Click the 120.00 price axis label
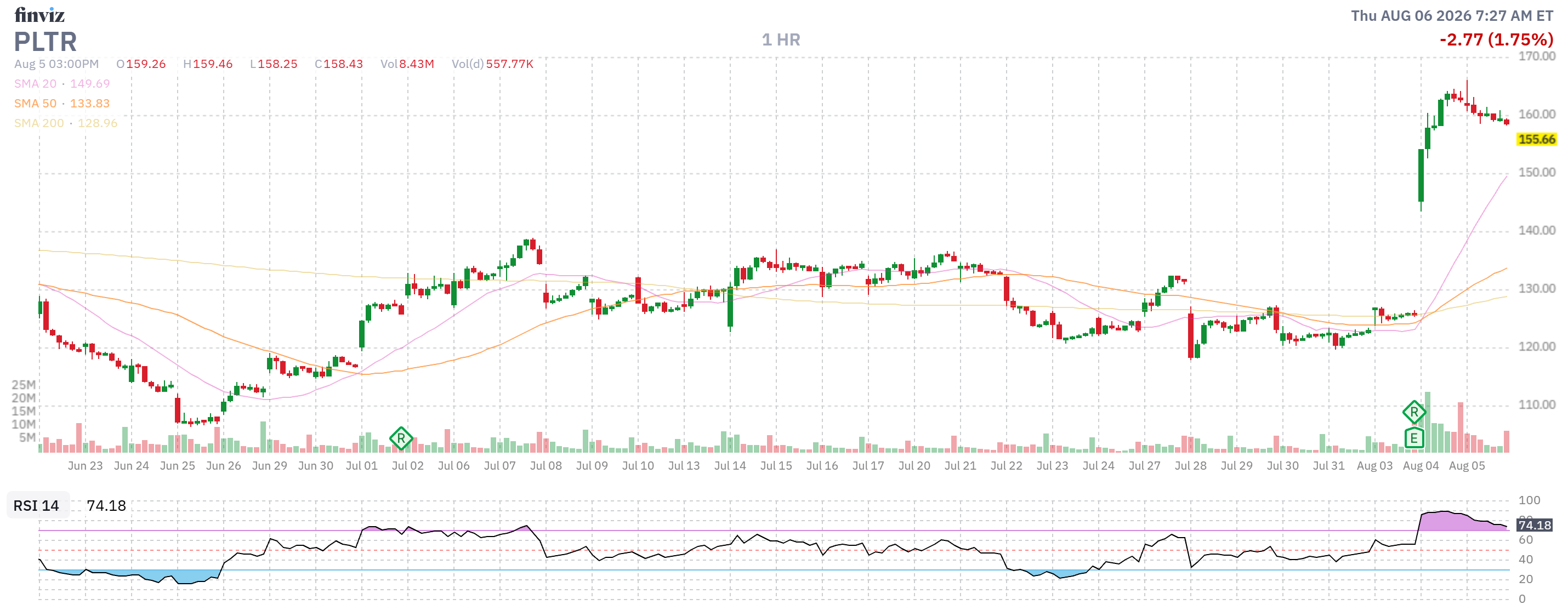The width and height of the screenshot is (1568, 616). 1536,346
